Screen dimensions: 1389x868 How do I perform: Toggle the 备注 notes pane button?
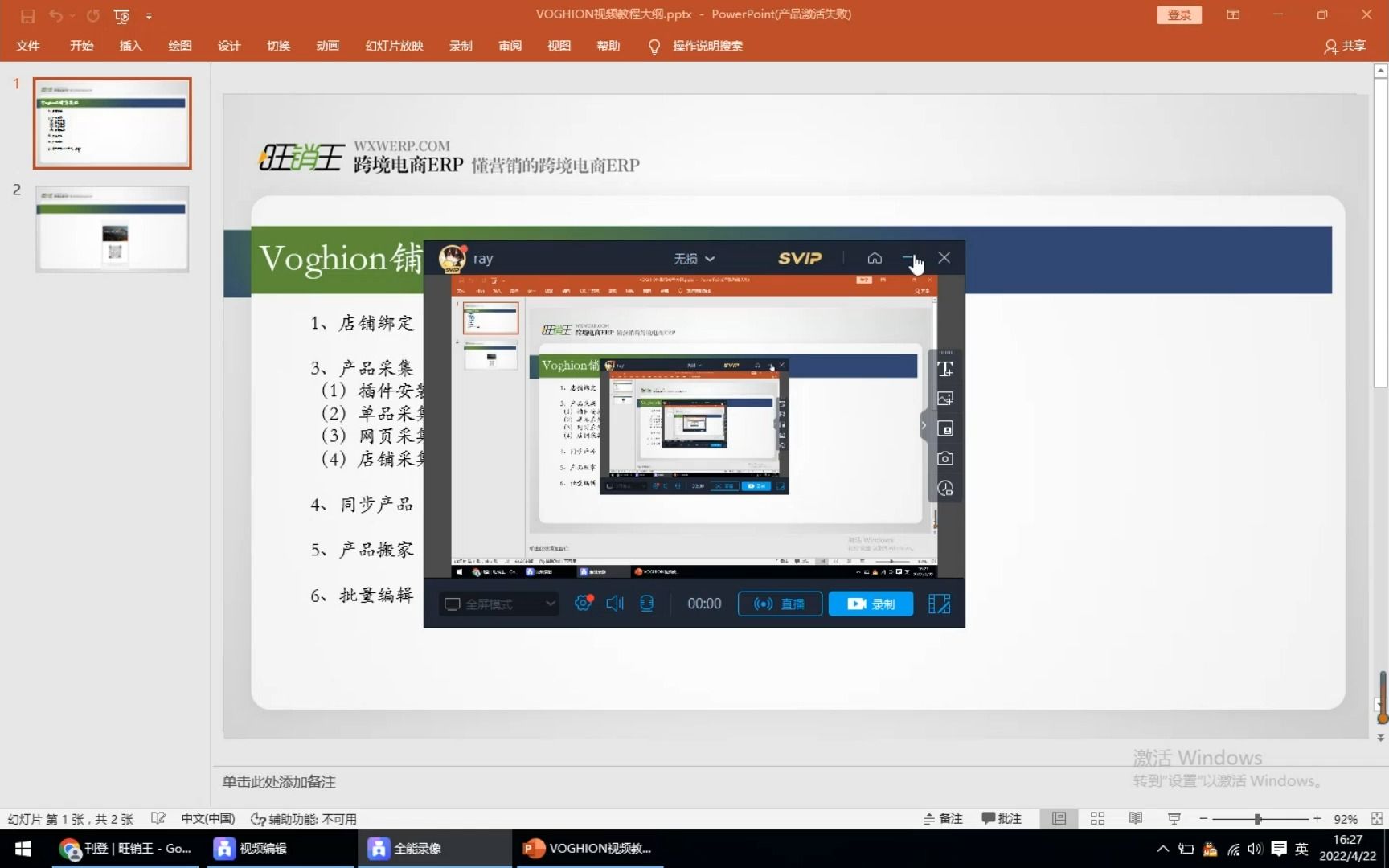[943, 818]
